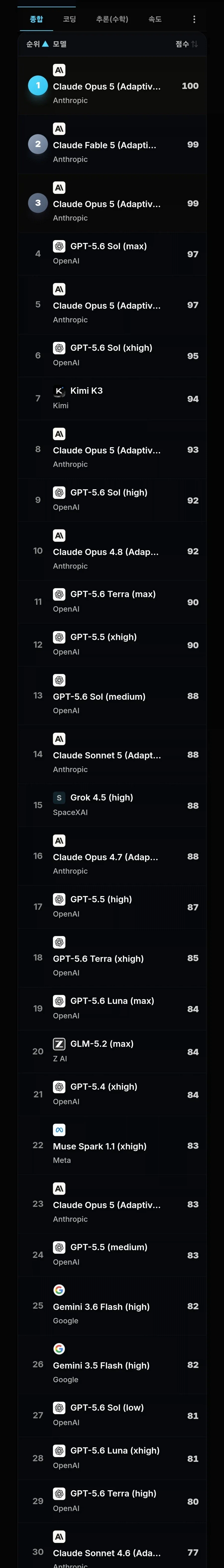The height and width of the screenshot is (1568, 224).
Task: Switch to the 추론(수학) tab
Action: [112, 19]
